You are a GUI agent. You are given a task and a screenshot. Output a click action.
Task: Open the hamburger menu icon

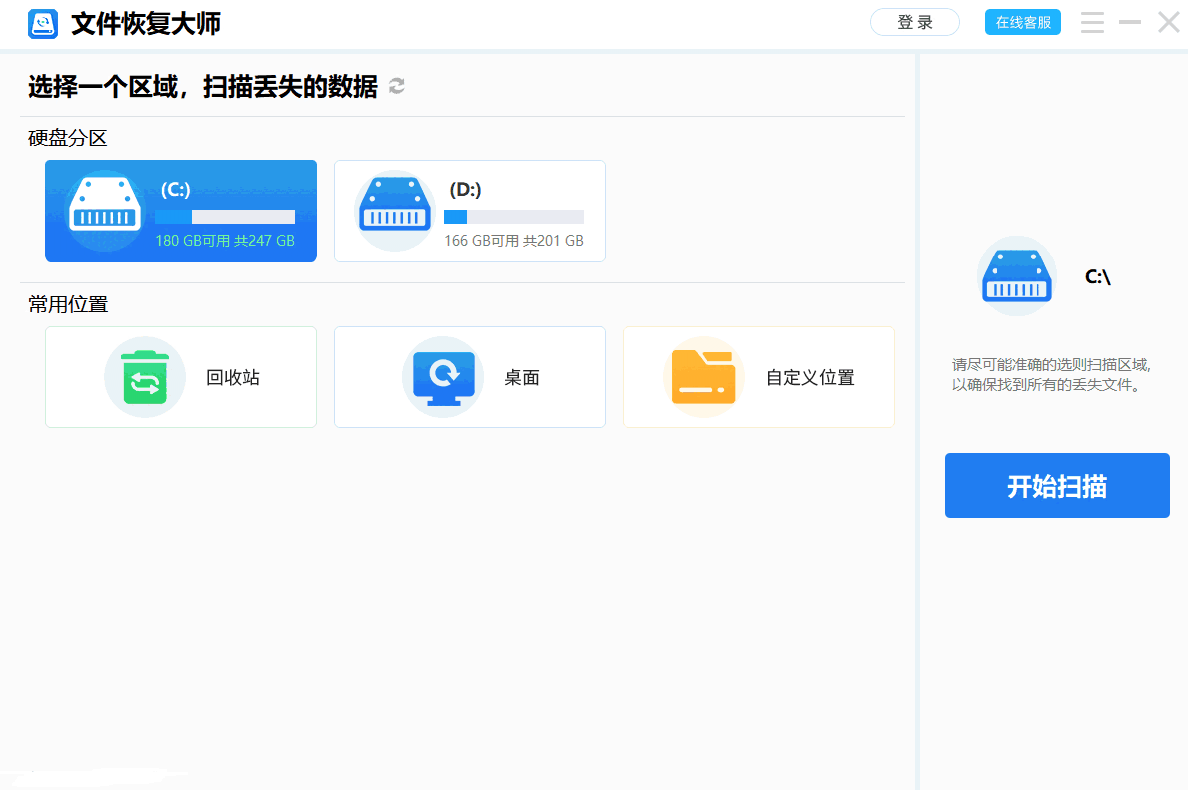coord(1092,22)
